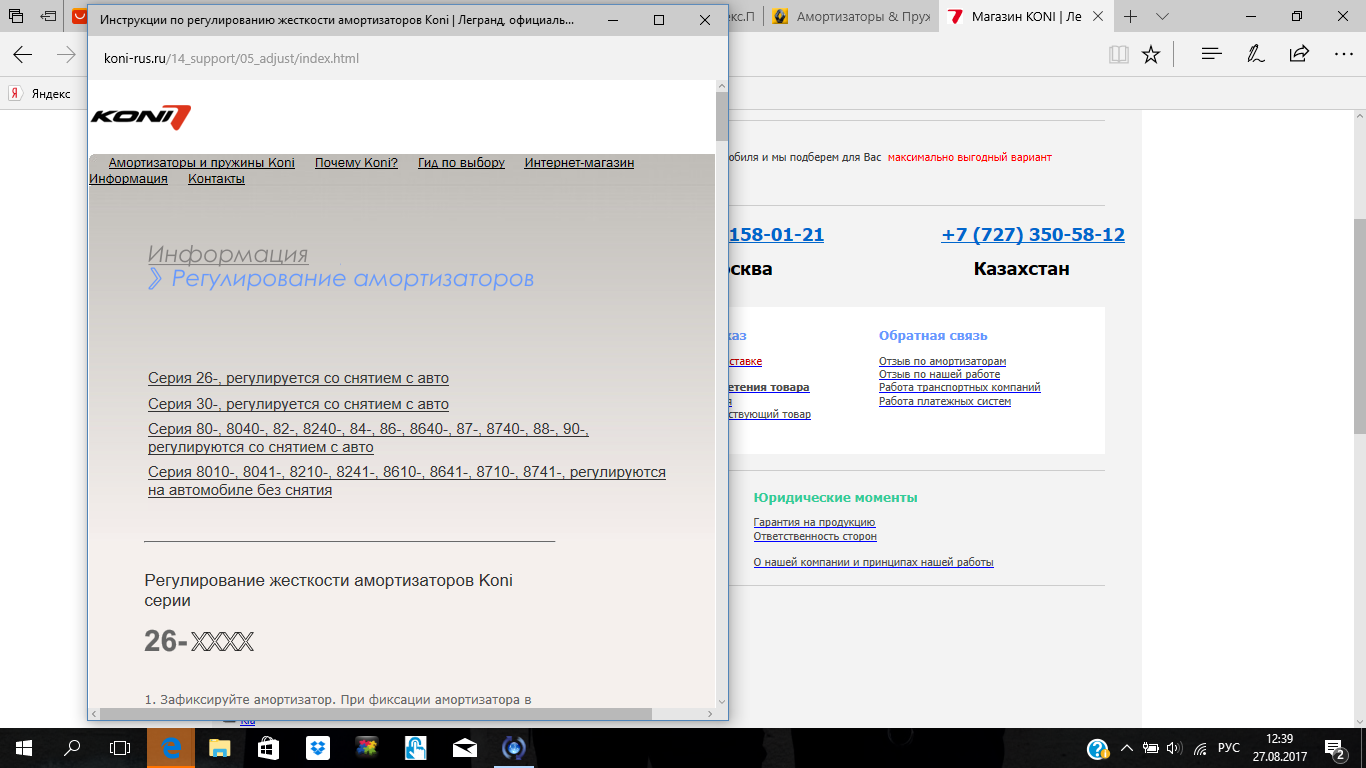Show hidden tray icons chevron
The image size is (1366, 768).
click(x=1127, y=748)
